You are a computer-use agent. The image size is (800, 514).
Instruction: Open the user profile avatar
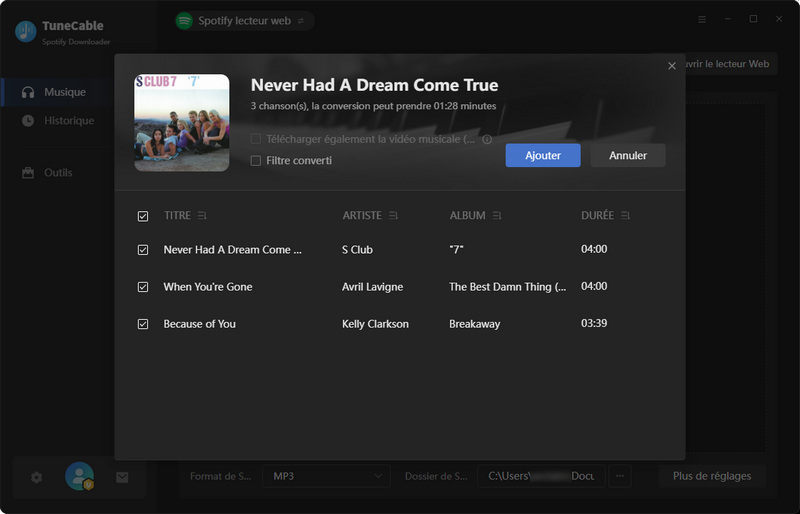[79, 477]
